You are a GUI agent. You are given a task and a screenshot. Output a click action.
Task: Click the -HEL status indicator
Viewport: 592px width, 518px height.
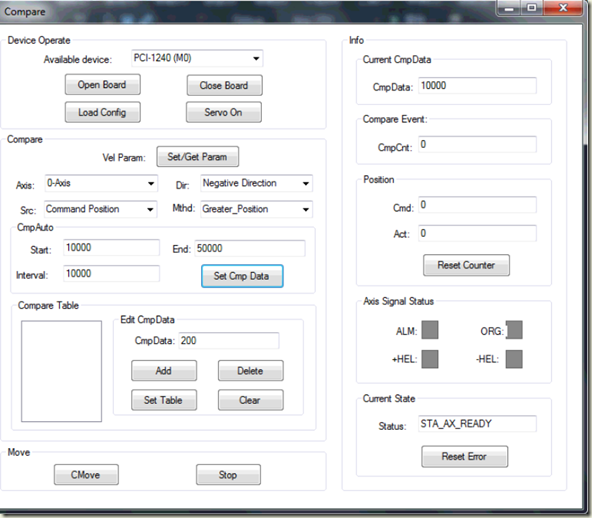(514, 359)
